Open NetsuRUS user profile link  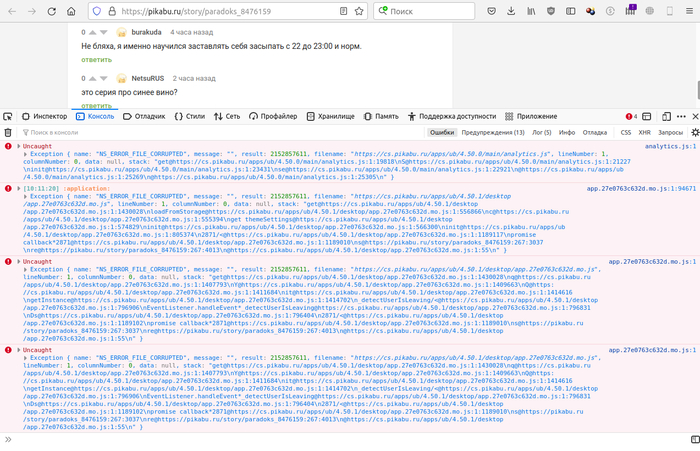coord(148,78)
